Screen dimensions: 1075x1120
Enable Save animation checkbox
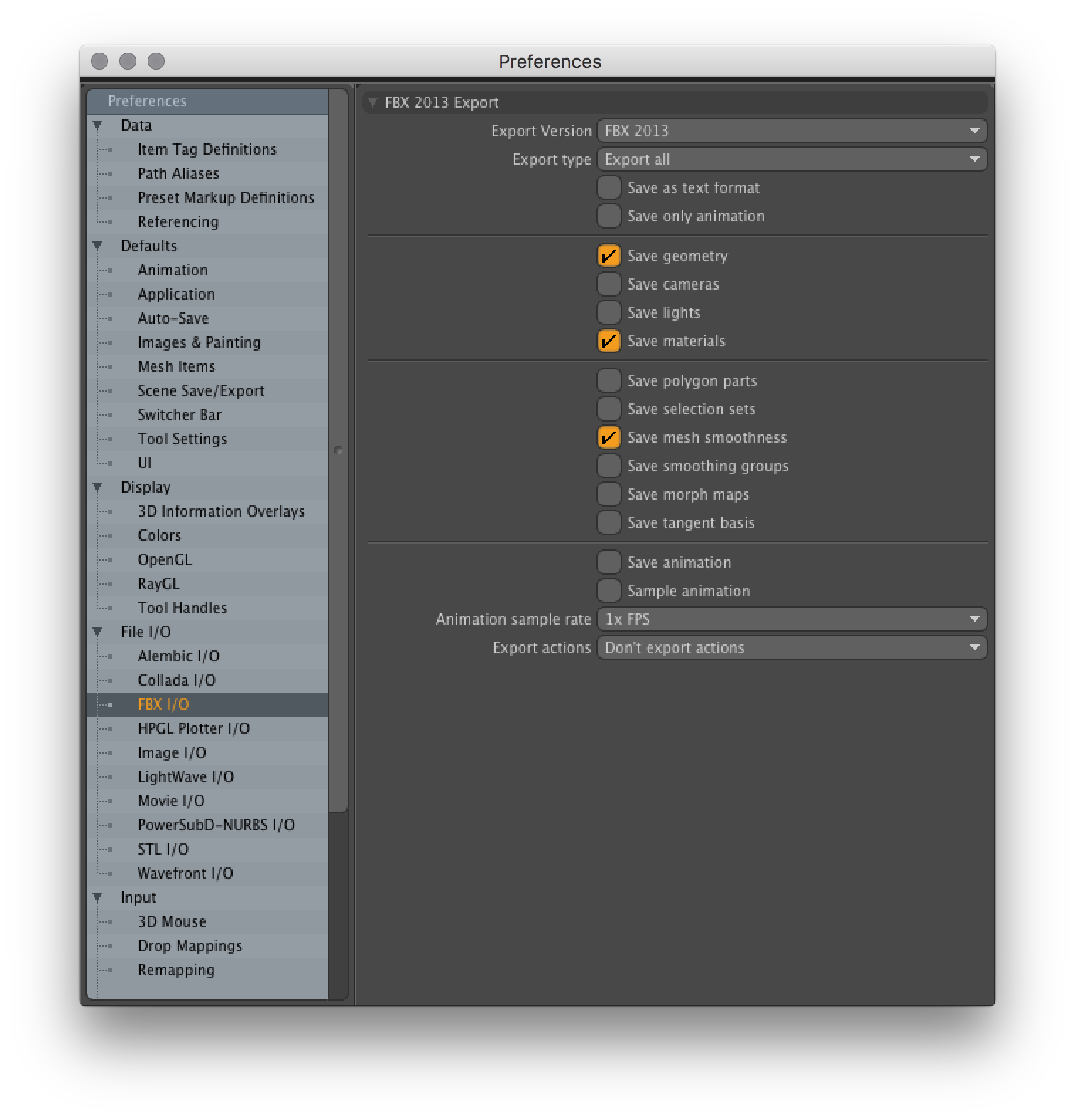point(609,562)
